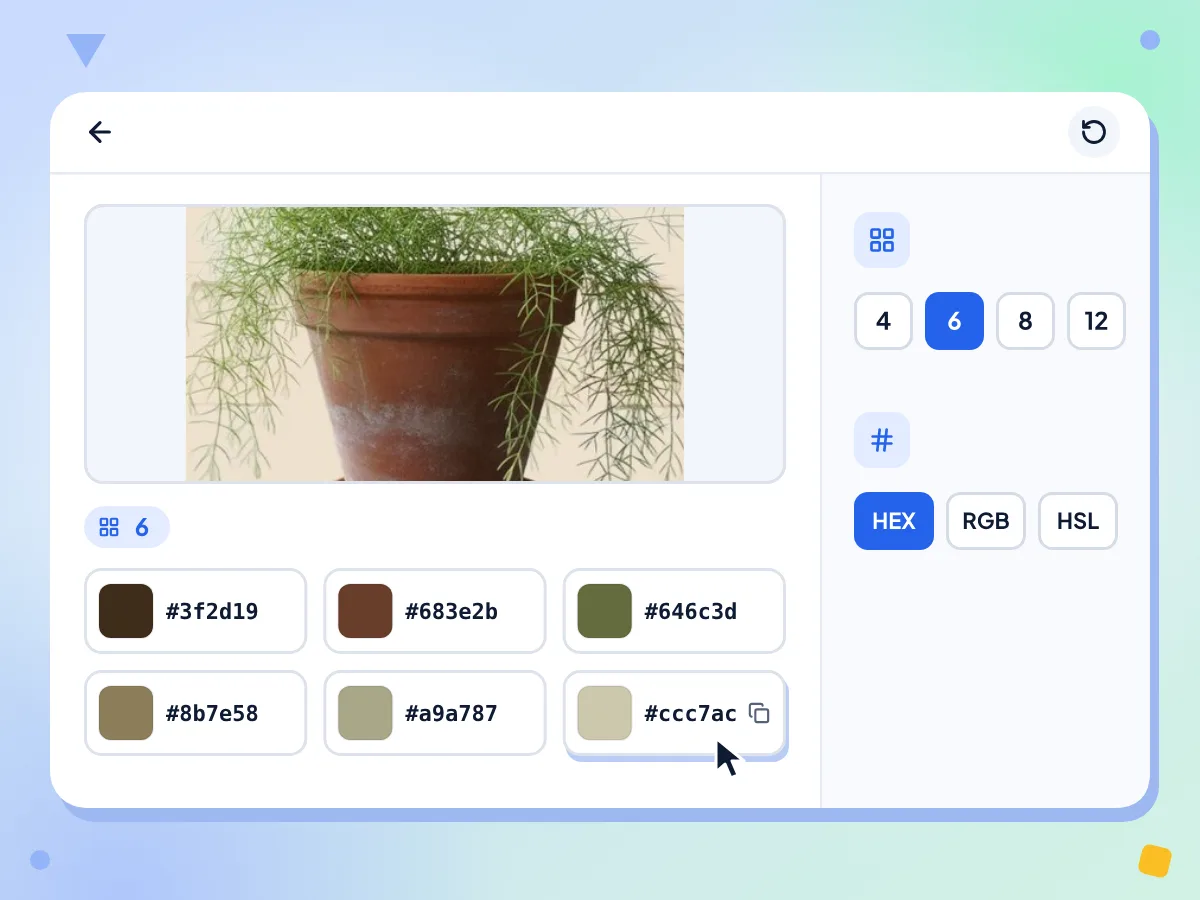Image resolution: width=1200 pixels, height=900 pixels.
Task: Switch to HSL color format
Action: click(x=1078, y=521)
